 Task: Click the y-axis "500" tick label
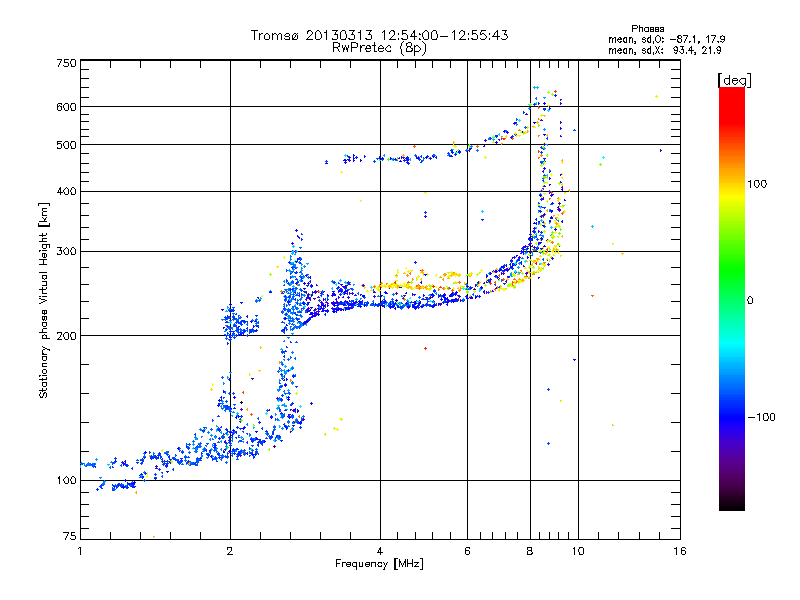point(66,145)
